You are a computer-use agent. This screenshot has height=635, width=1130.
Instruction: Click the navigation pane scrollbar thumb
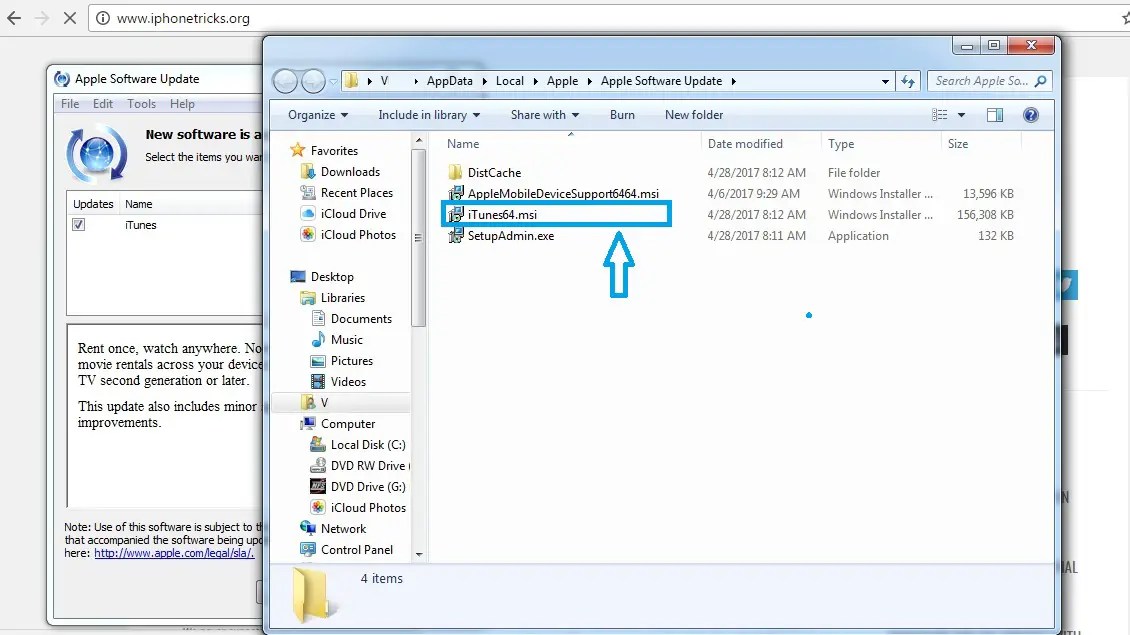pos(419,238)
